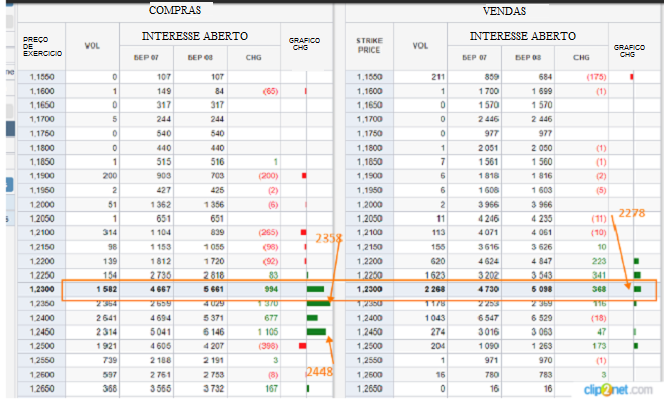Image resolution: width=664 pixels, height=400 pixels.
Task: Click the STRIKE PRICE column header in VENDAS
Action: point(369,45)
